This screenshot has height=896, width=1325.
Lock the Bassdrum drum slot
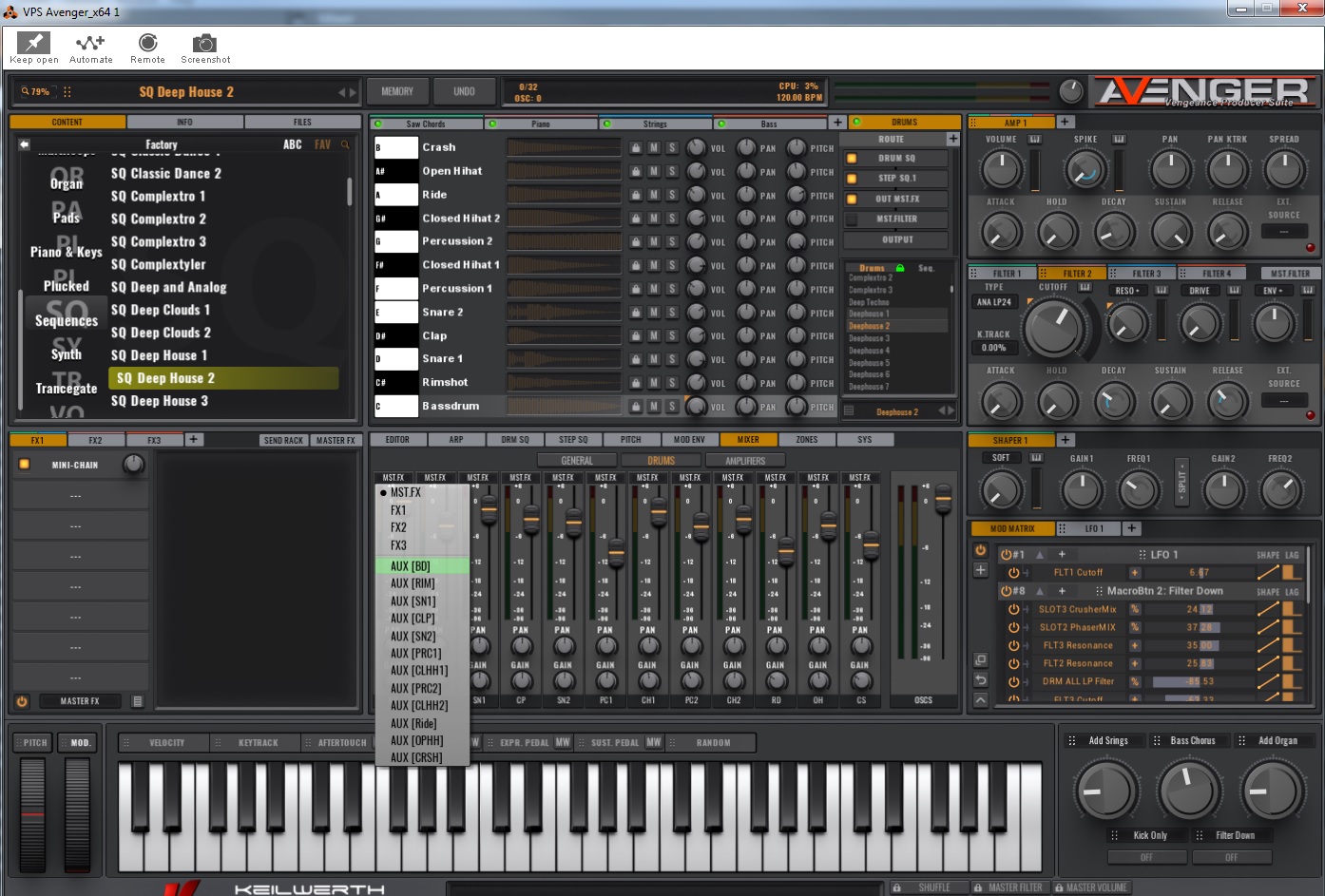pyautogui.click(x=636, y=407)
